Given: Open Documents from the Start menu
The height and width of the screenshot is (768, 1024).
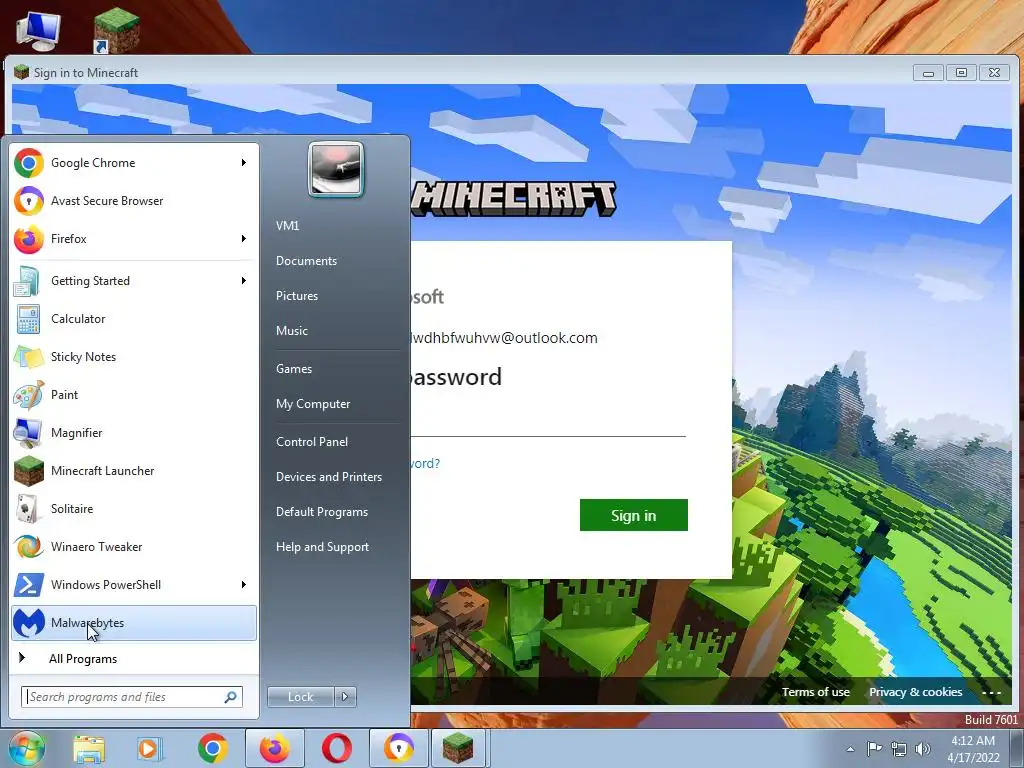Looking at the screenshot, I should (x=306, y=261).
